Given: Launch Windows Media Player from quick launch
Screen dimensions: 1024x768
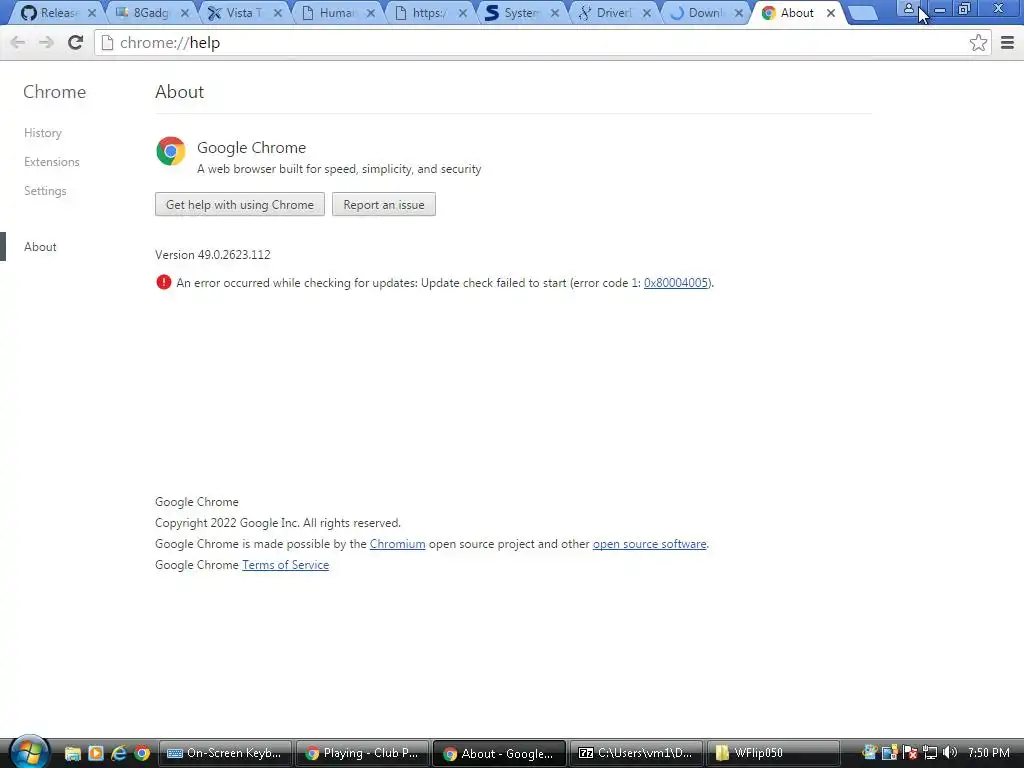Looking at the screenshot, I should (x=95, y=754).
